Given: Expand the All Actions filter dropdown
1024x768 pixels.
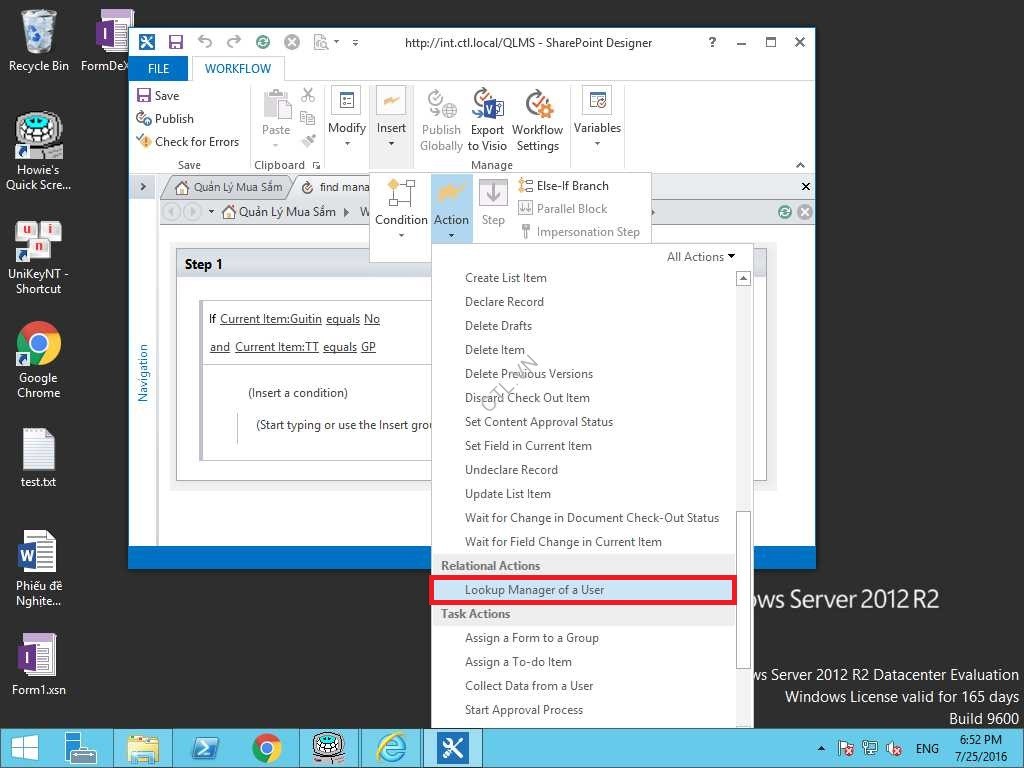Looking at the screenshot, I should coord(700,257).
